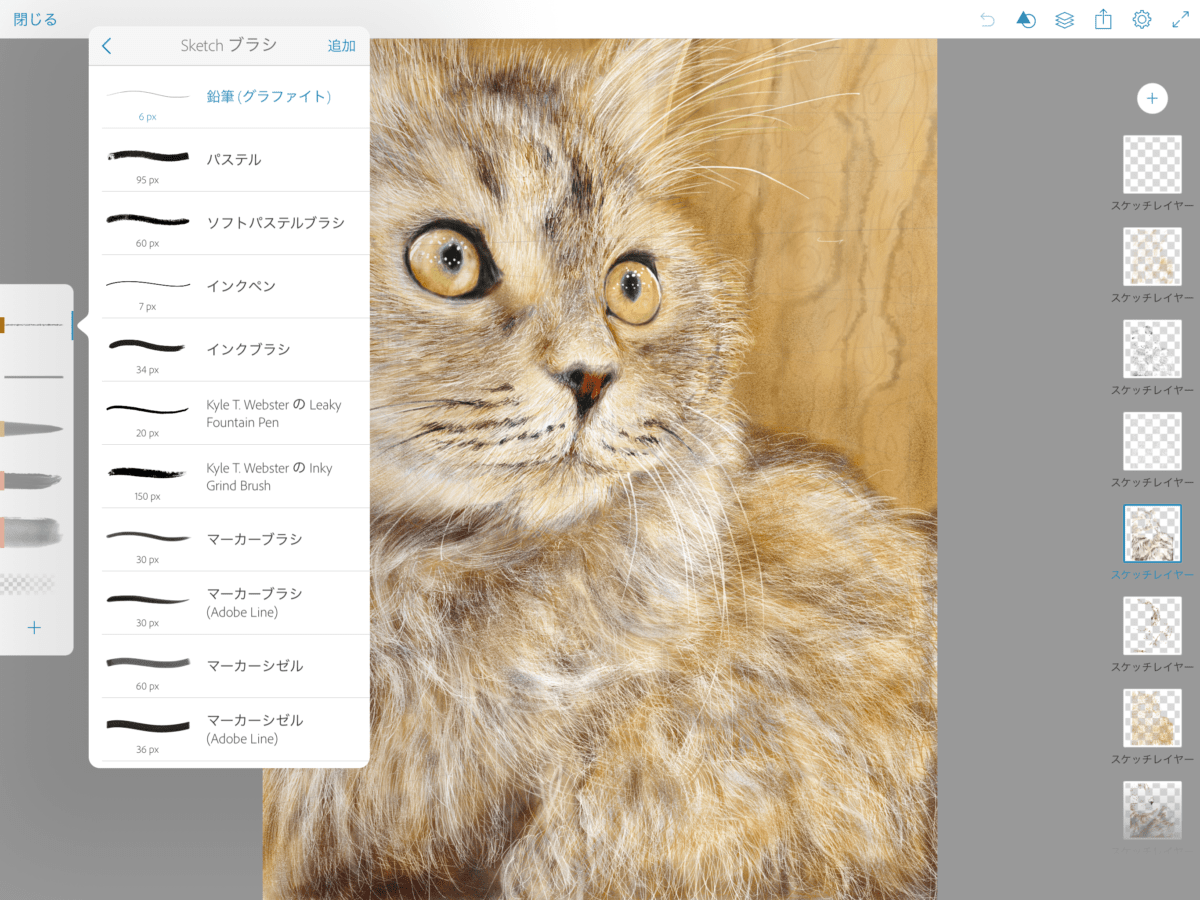Choose Kyle T. Webster Leaky Fountain Pen brush

(x=229, y=413)
